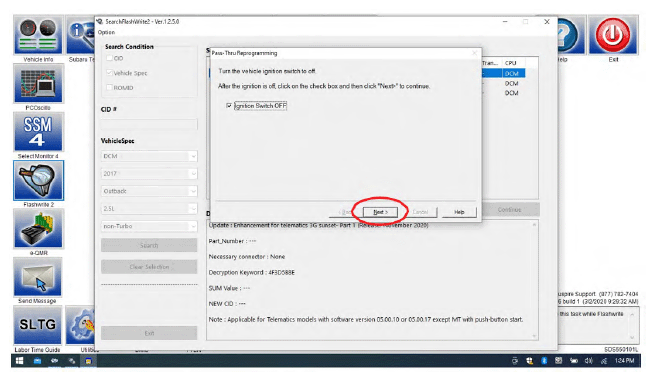The width and height of the screenshot is (655, 381).
Task: Open the SLTG Labor Time Guide icon
Action: [x=38, y=325]
